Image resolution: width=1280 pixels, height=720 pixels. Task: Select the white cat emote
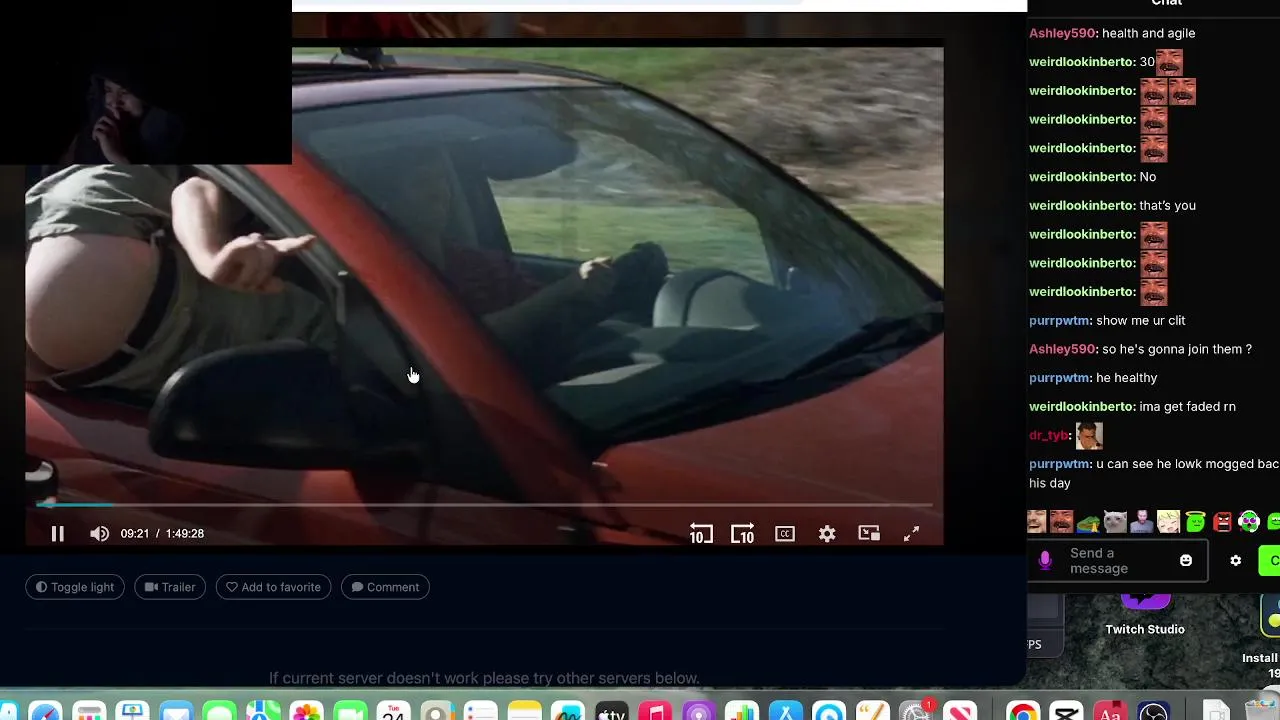tap(1115, 522)
